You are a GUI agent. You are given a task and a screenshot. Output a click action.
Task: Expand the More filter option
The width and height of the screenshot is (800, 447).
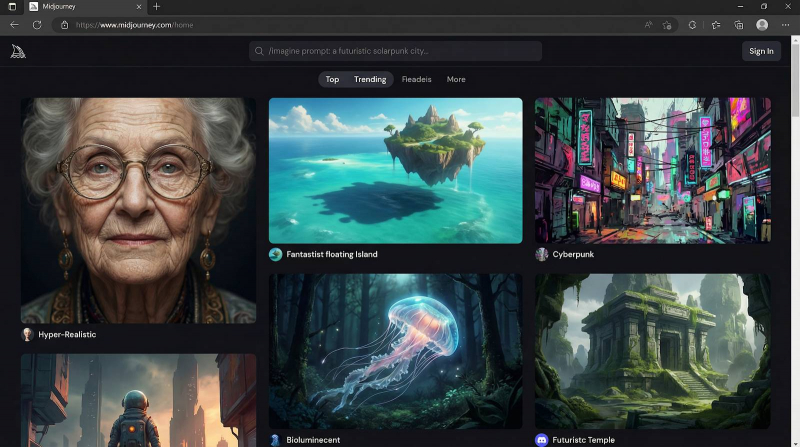[x=456, y=79]
